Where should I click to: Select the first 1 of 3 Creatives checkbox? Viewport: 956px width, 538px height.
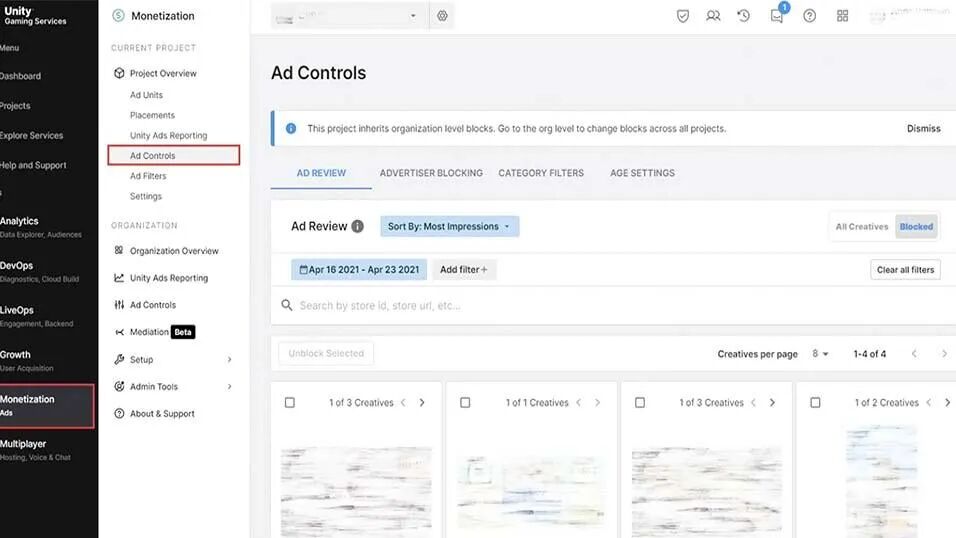(290, 403)
